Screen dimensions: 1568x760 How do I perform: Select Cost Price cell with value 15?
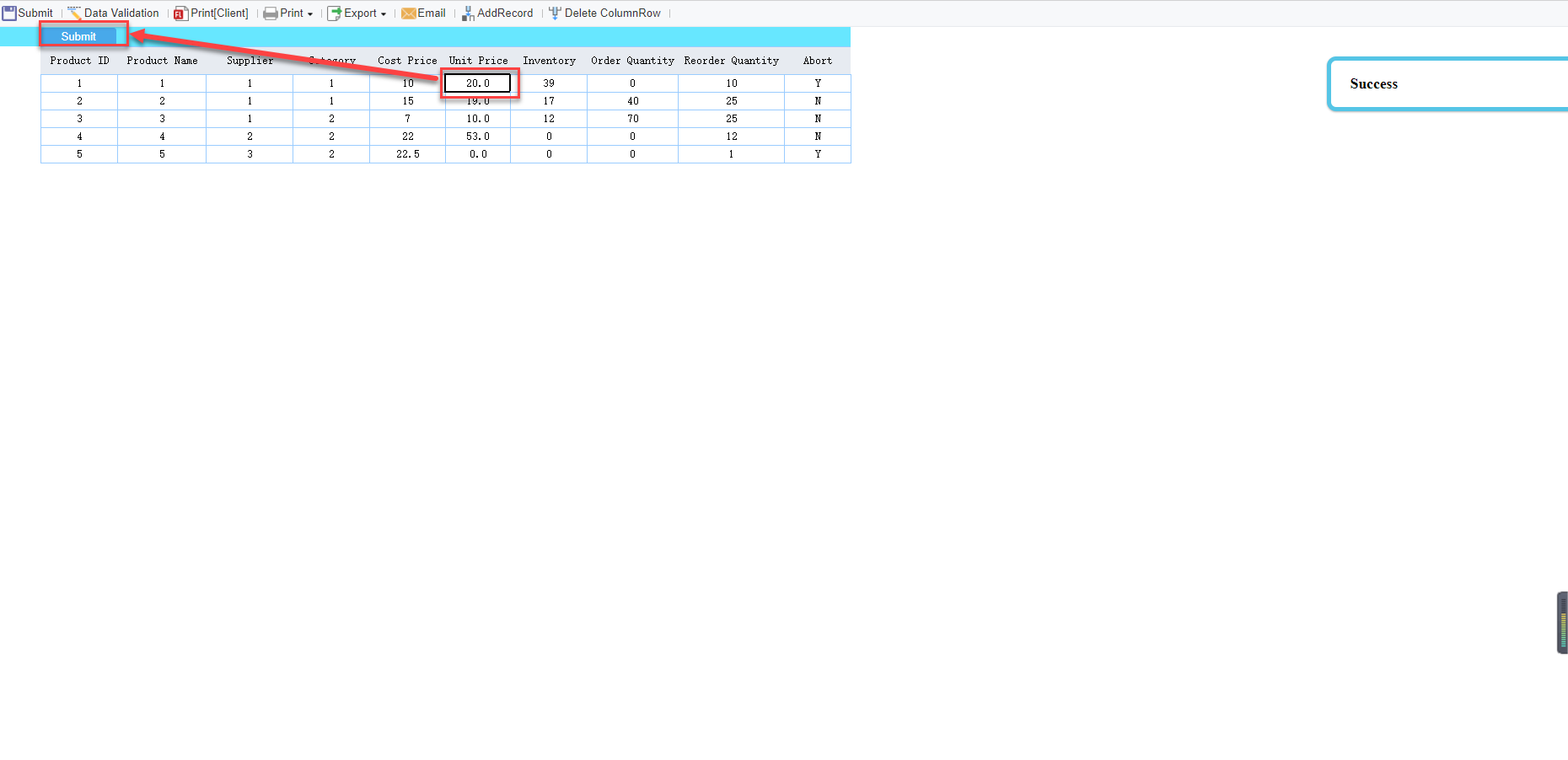[x=408, y=101]
